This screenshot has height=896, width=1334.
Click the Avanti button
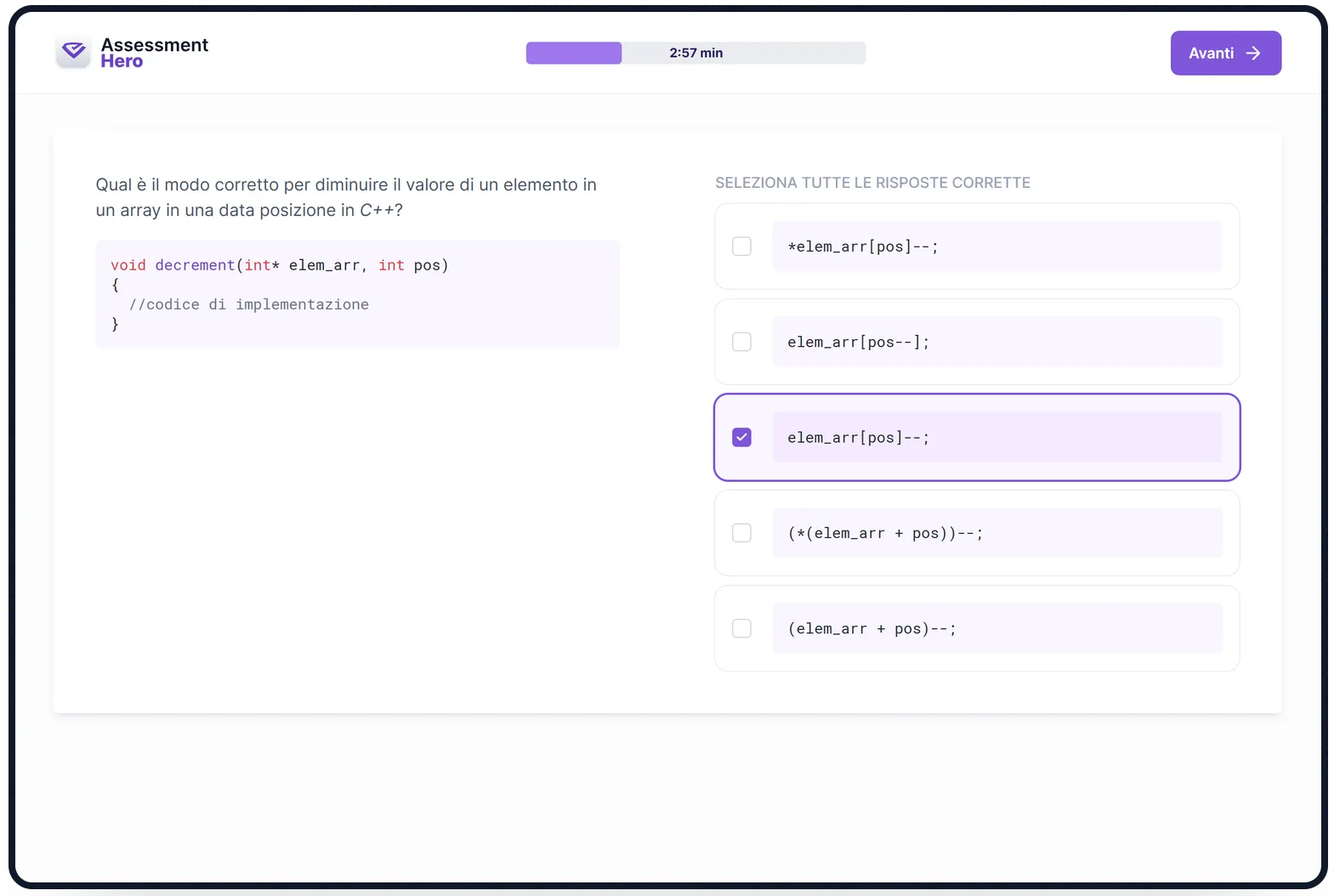coord(1225,53)
